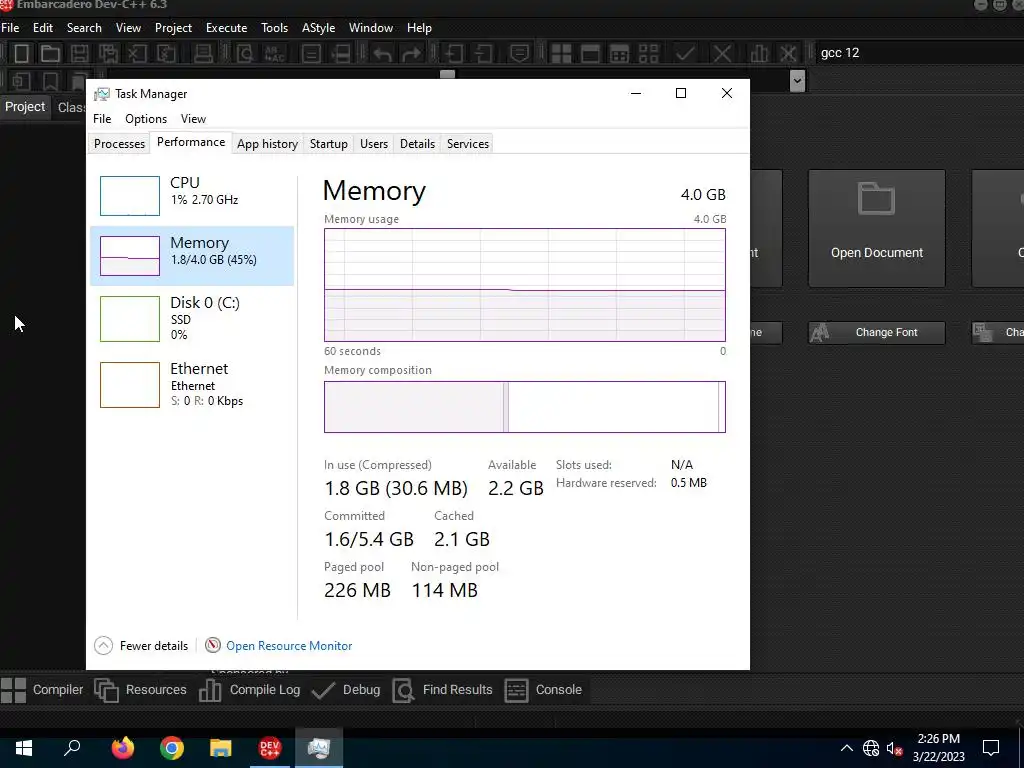1024x768 pixels.
Task: Open the Dev-C++ Tools menu
Action: 274,28
